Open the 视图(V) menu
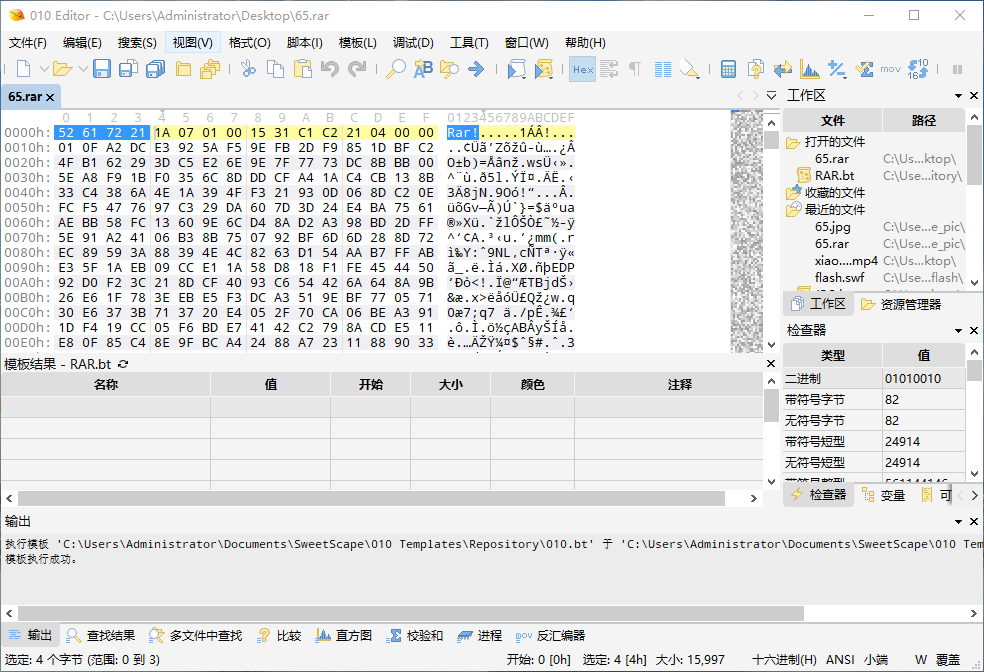 (x=193, y=43)
